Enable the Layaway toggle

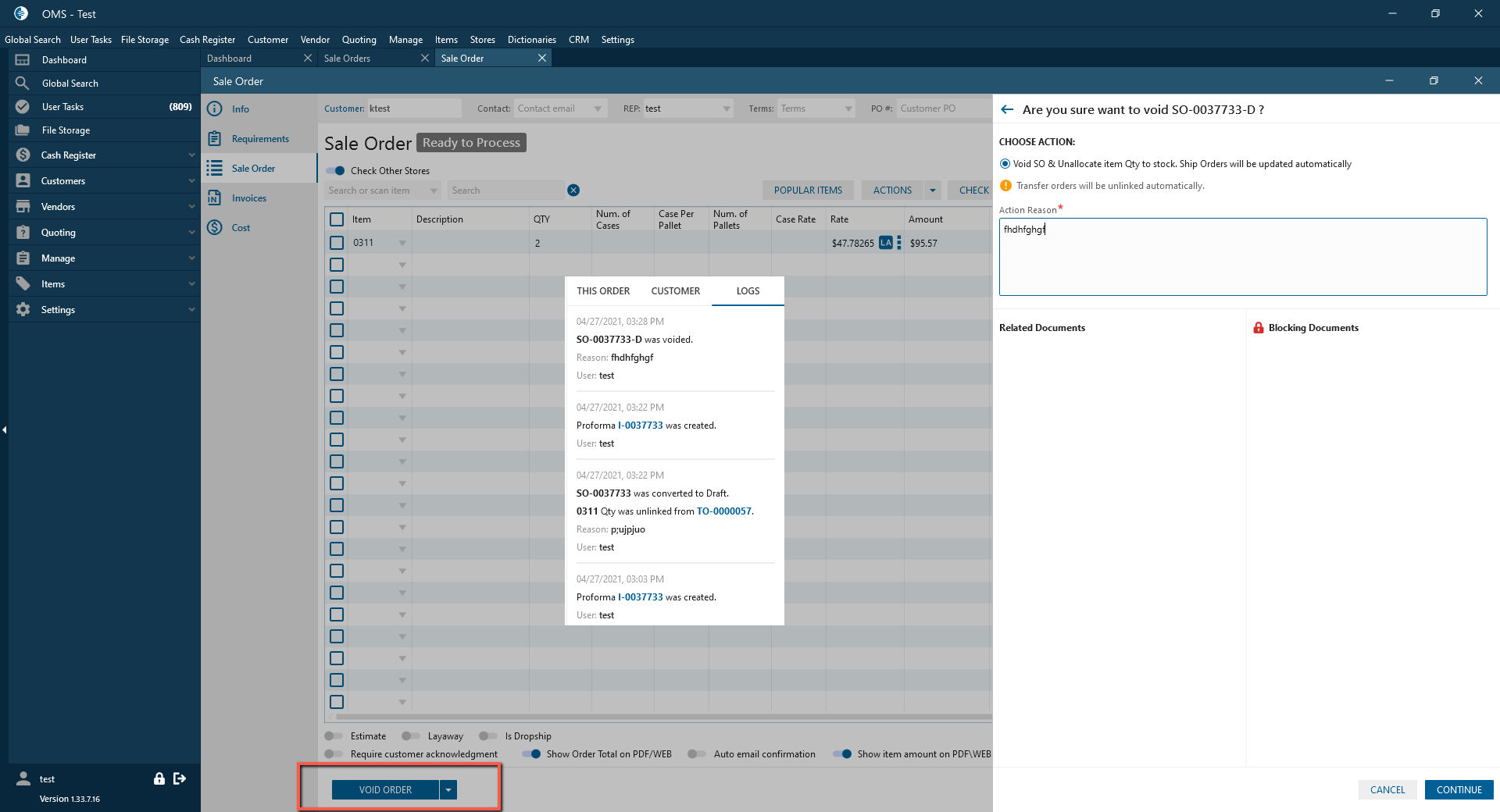tap(411, 736)
